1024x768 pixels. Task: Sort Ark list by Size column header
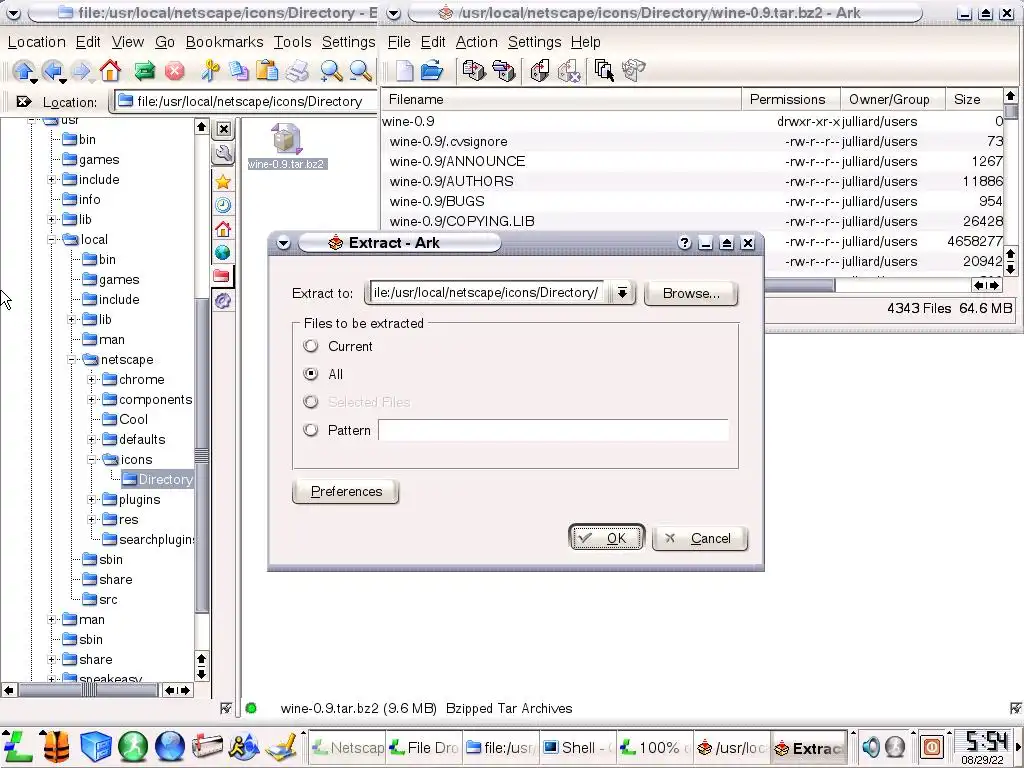pos(974,99)
